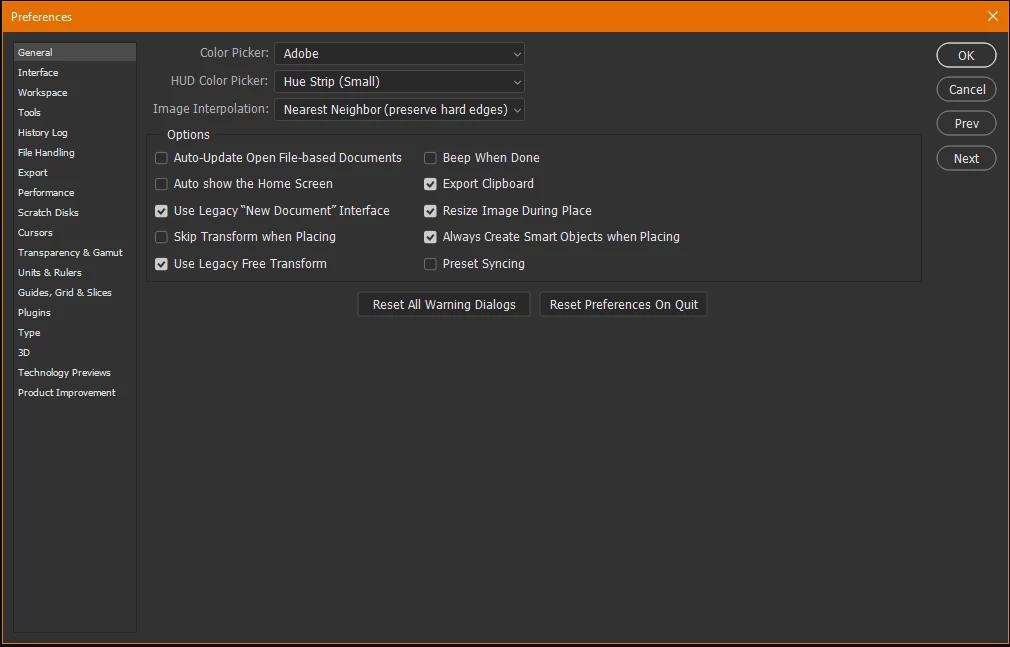Uncheck Use Legacy Free Transform
This screenshot has height=647, width=1010.
[161, 264]
